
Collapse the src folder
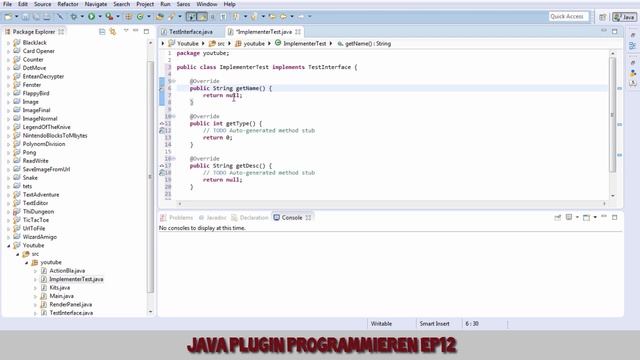coord(18,254)
